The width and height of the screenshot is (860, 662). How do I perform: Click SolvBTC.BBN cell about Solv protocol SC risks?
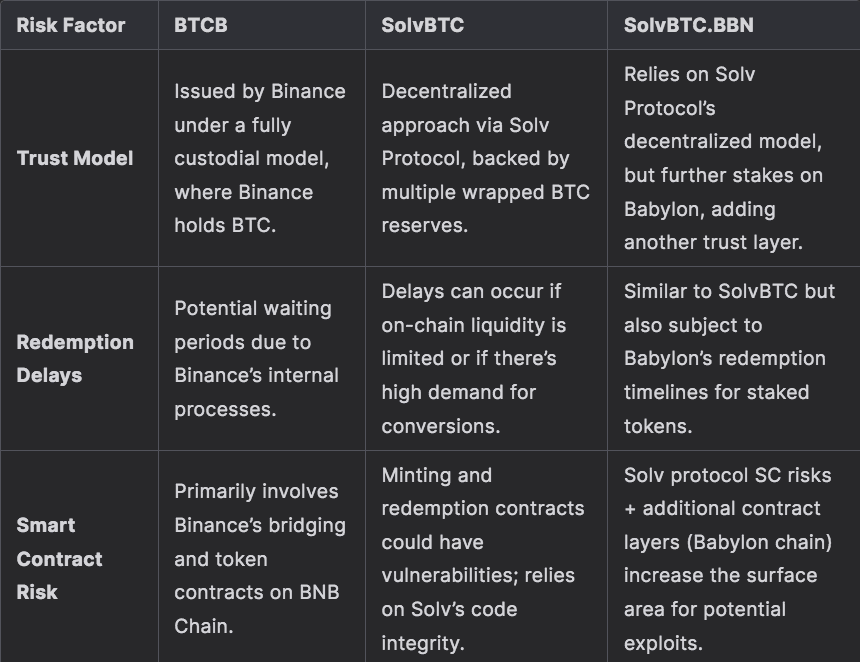pos(727,558)
